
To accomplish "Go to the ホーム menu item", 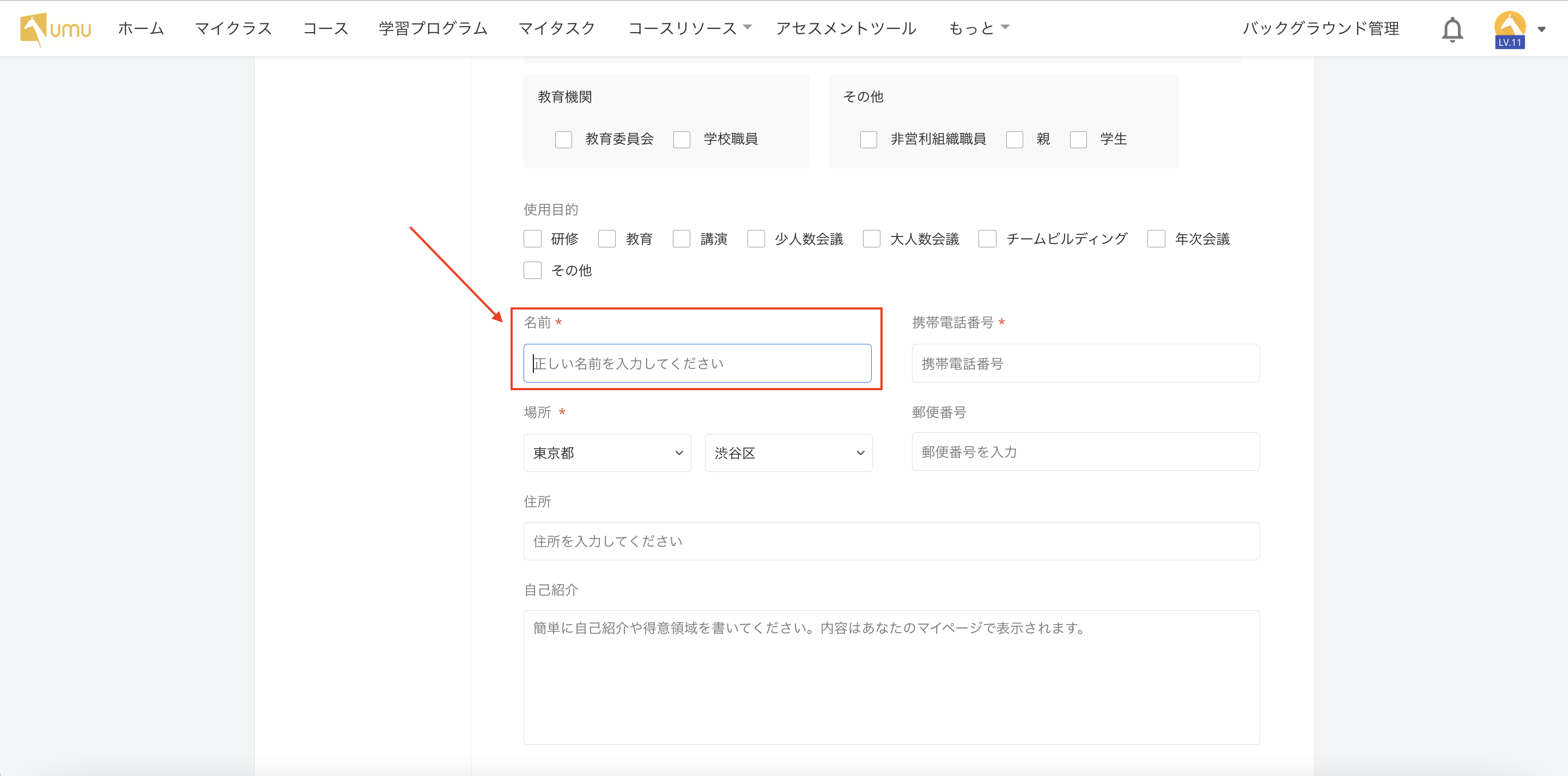I will (x=141, y=28).
